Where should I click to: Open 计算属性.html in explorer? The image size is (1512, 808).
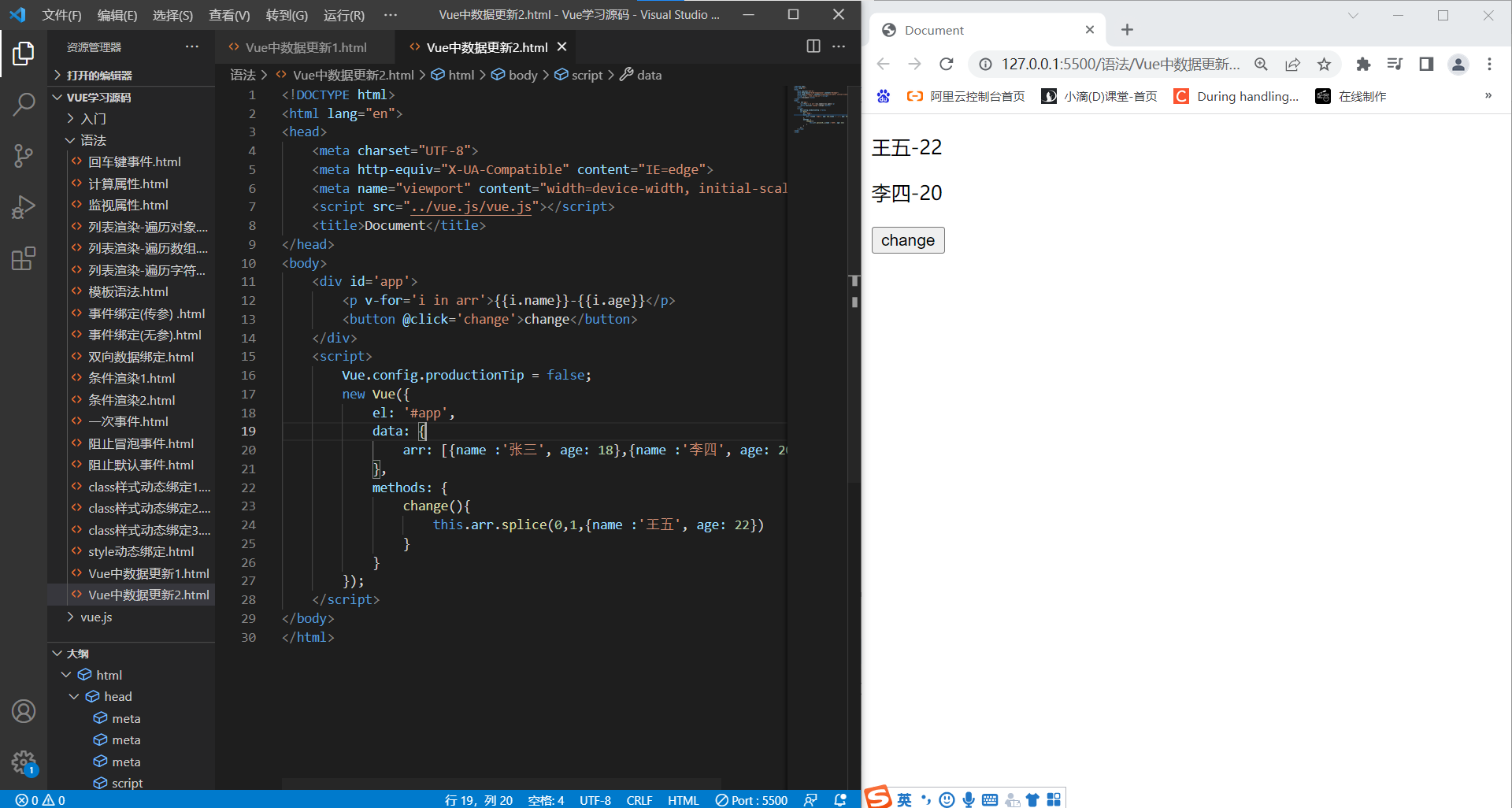[131, 183]
